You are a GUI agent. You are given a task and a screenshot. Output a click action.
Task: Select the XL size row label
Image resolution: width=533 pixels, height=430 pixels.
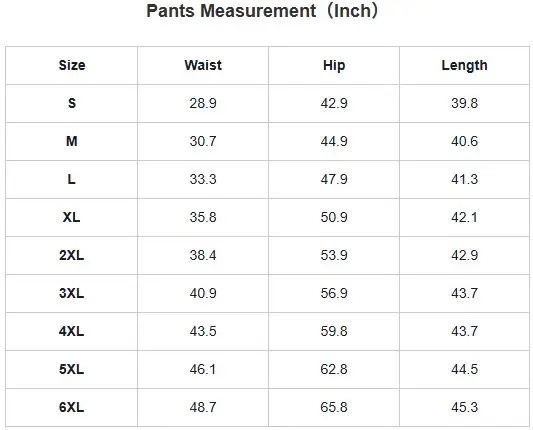(71, 217)
